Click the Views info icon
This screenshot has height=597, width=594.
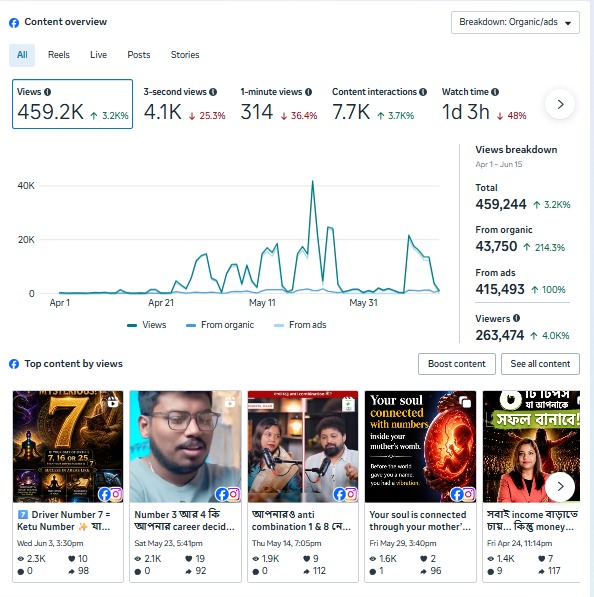pos(47,92)
